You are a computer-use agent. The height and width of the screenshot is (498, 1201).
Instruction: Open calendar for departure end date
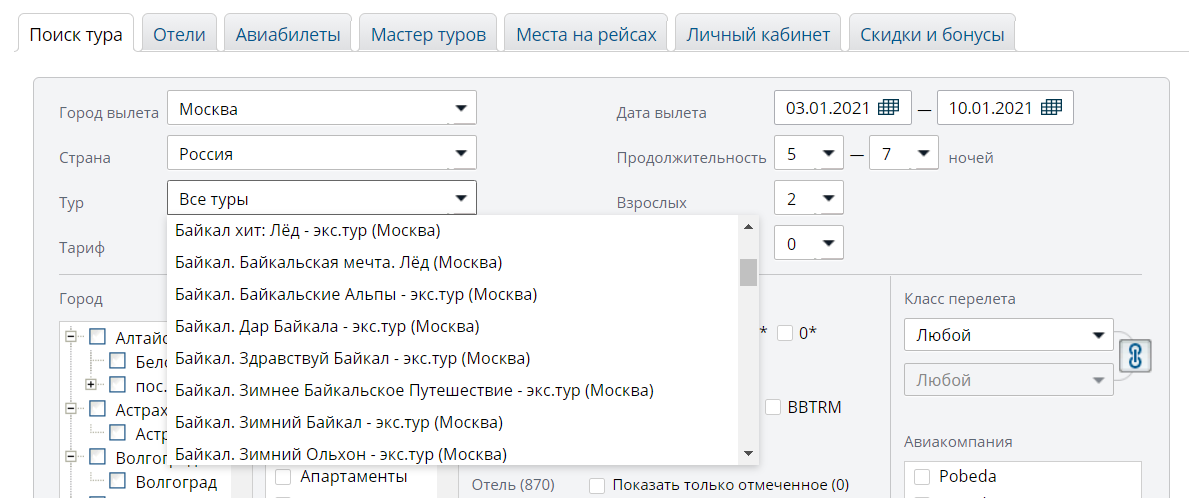pyautogui.click(x=1050, y=108)
